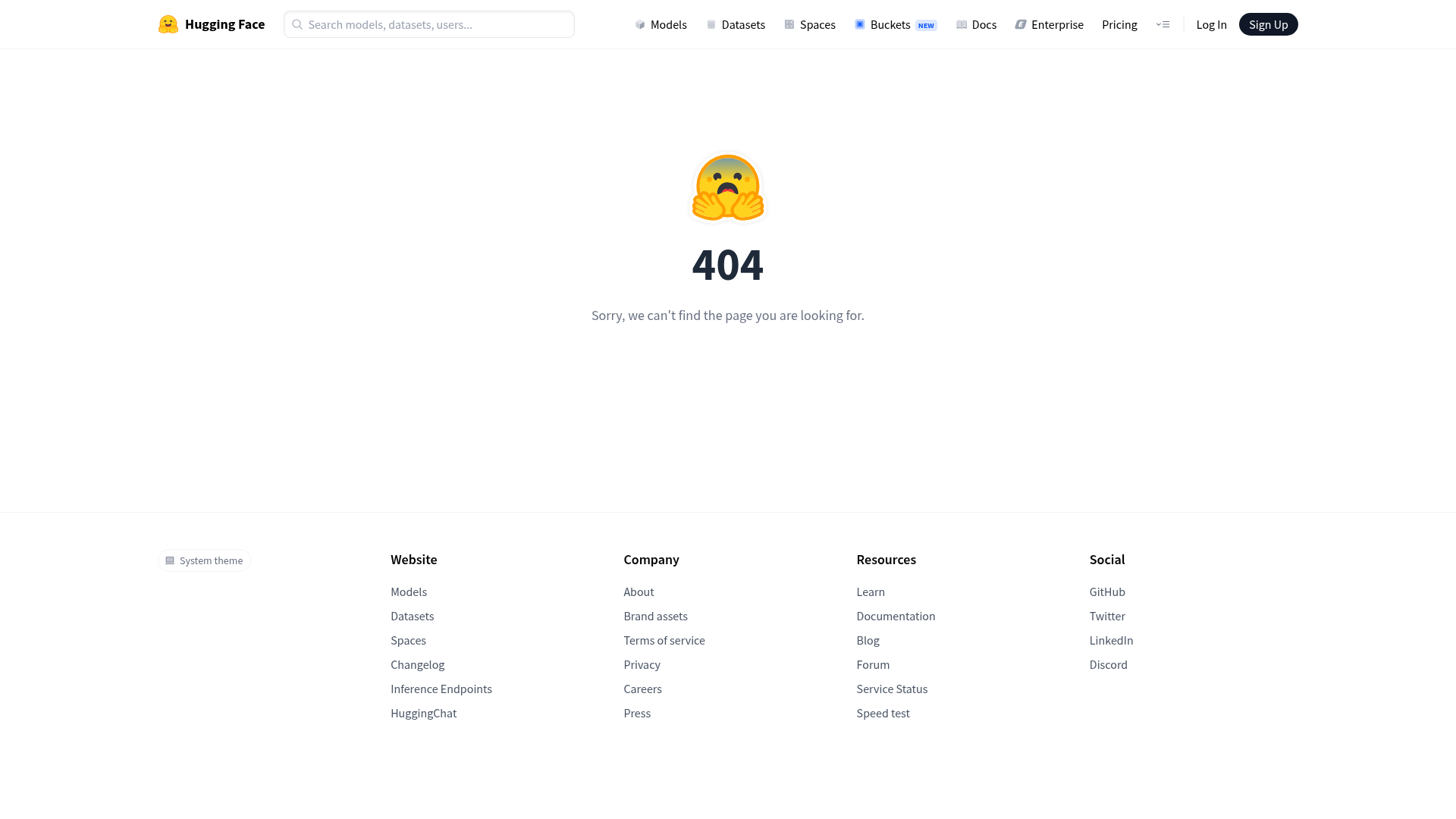Click the scared 404 emoji face
Screen dimensions: 1456x819
click(728, 187)
